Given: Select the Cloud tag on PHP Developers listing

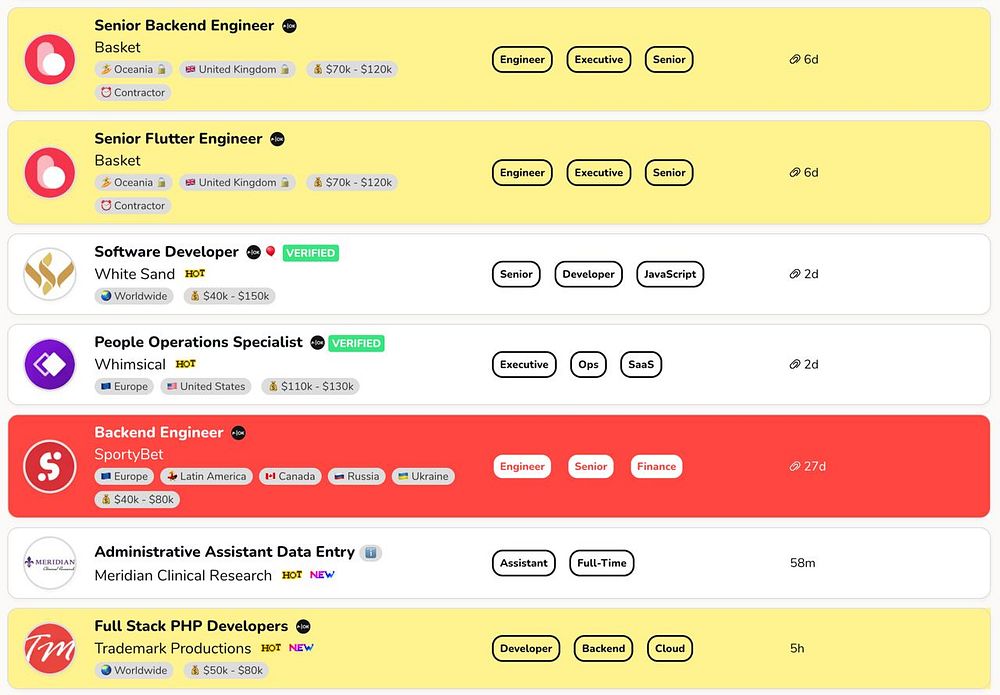Looking at the screenshot, I should [x=670, y=648].
